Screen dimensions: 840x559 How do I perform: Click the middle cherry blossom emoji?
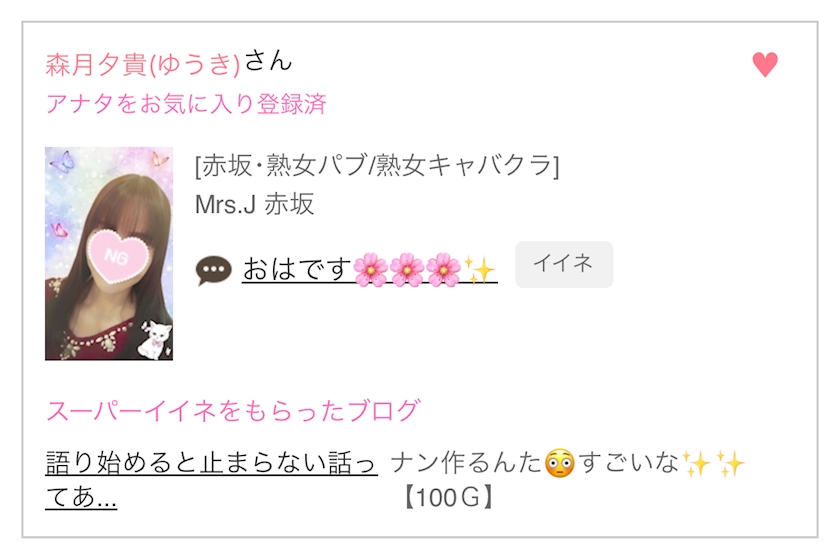point(407,270)
